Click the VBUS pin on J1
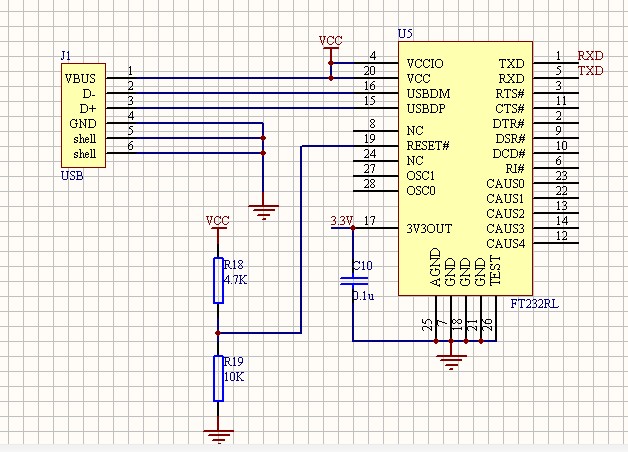Image resolution: width=628 pixels, height=452 pixels. pyautogui.click(x=81, y=78)
